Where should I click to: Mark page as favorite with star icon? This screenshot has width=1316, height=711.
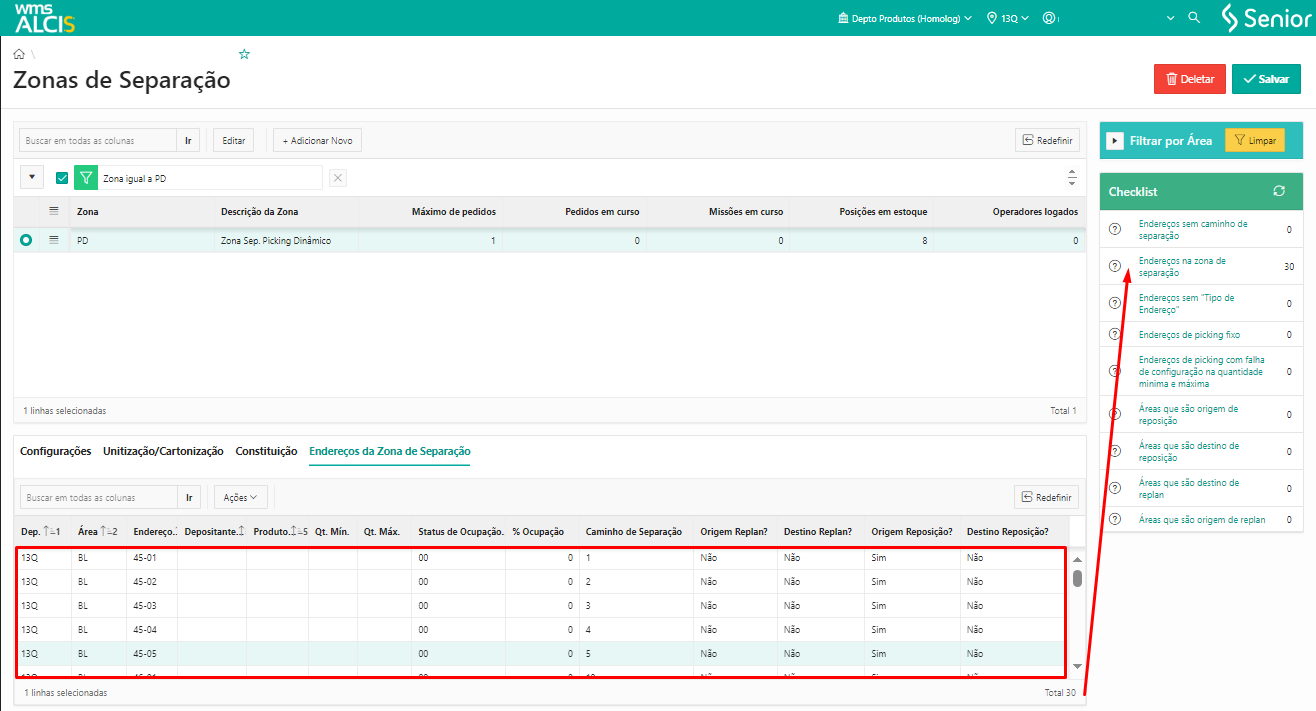[x=244, y=54]
